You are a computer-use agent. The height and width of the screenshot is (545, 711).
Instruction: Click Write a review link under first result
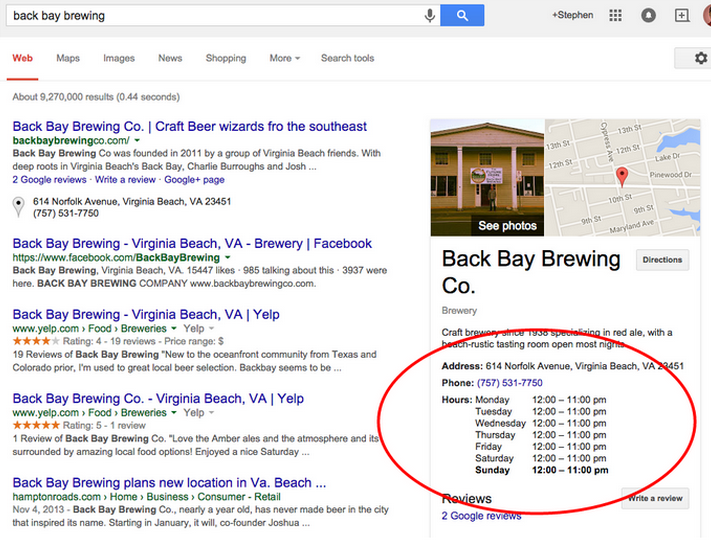click(x=125, y=180)
